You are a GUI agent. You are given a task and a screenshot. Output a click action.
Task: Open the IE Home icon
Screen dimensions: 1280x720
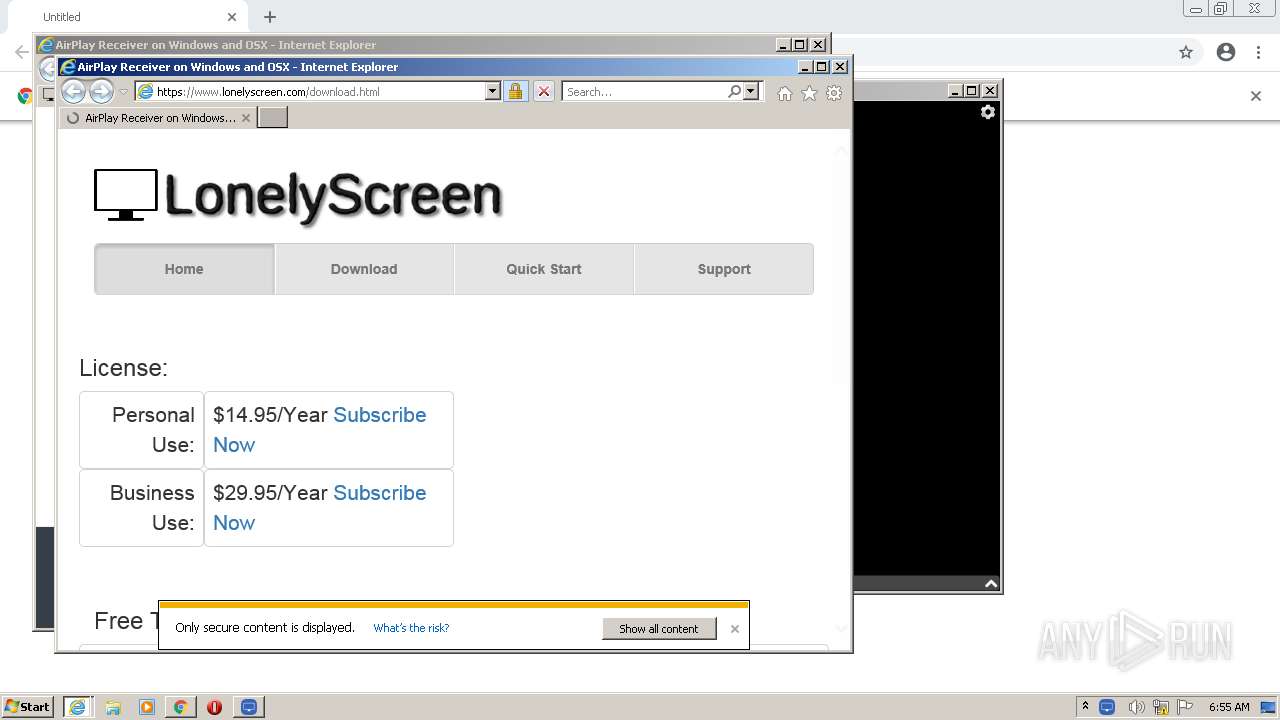(785, 93)
